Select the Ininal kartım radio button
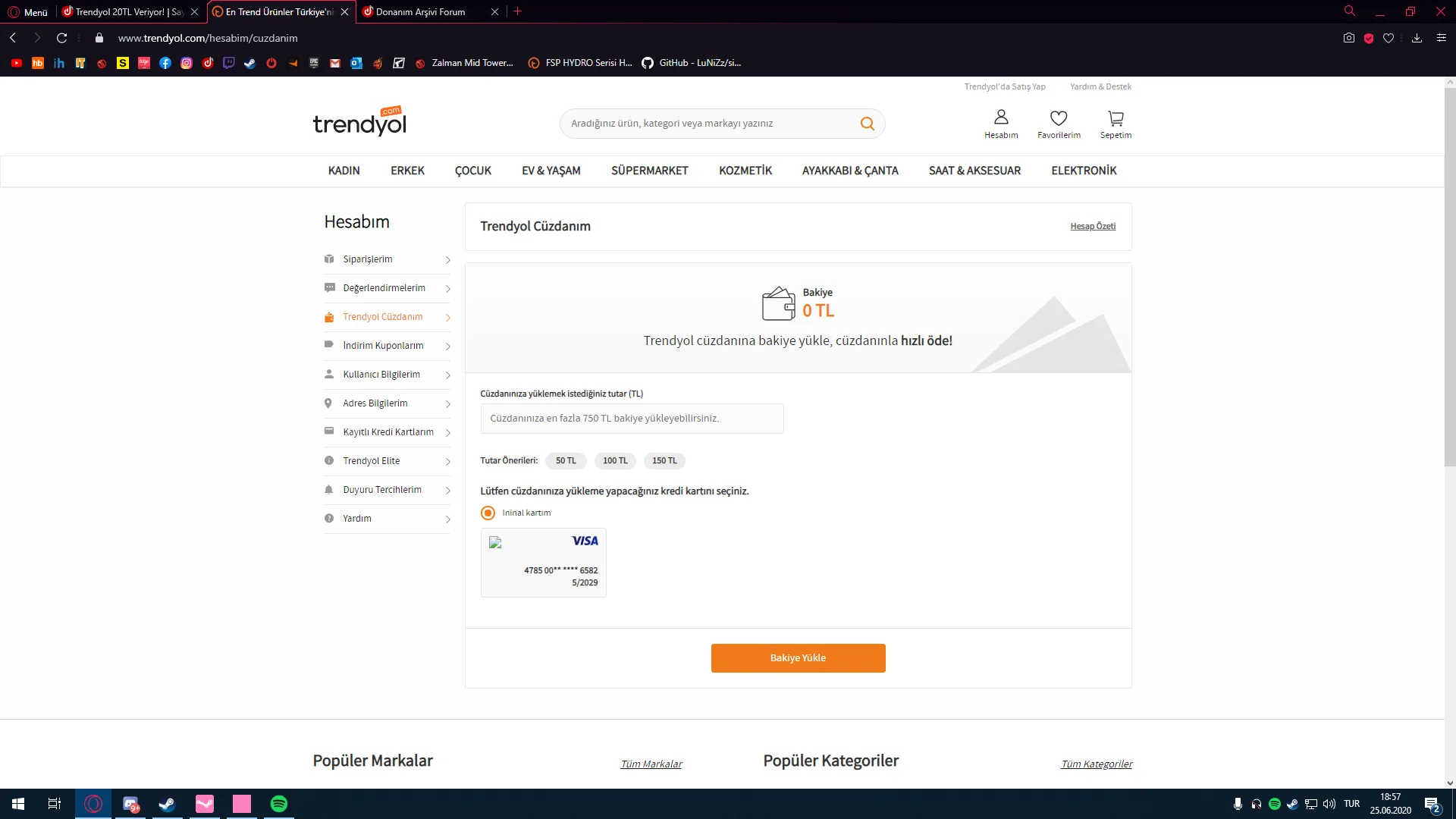1456x819 pixels. click(488, 513)
